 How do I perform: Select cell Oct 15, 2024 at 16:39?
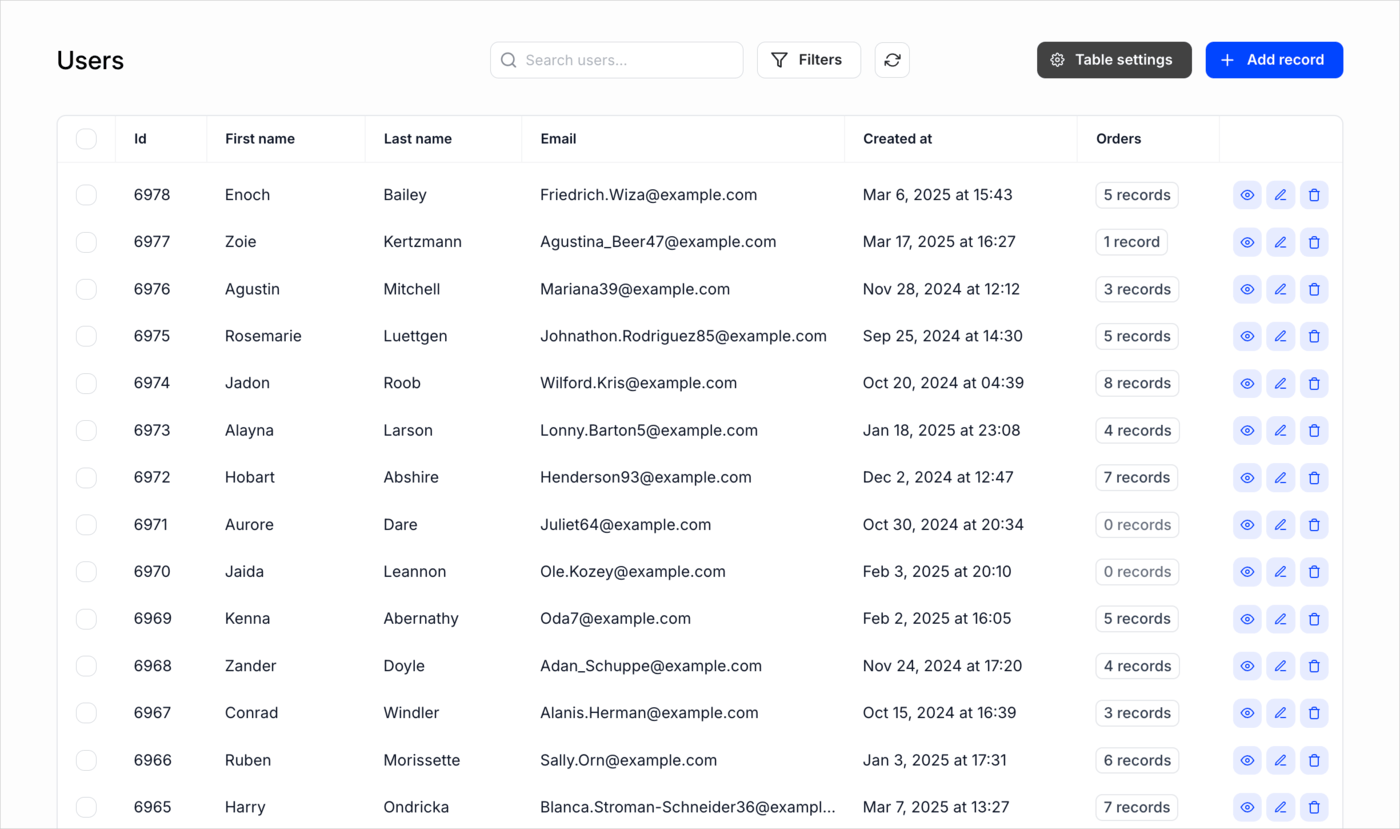(940, 713)
